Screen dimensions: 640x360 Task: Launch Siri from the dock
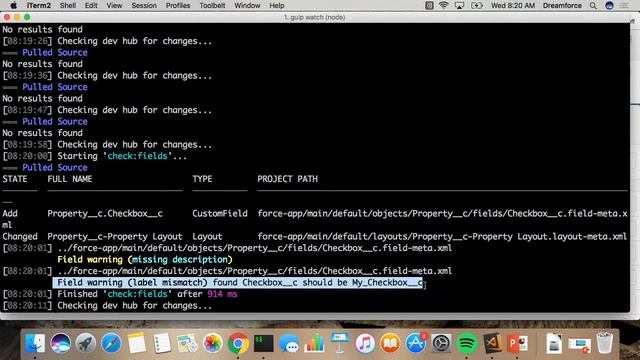click(60, 343)
